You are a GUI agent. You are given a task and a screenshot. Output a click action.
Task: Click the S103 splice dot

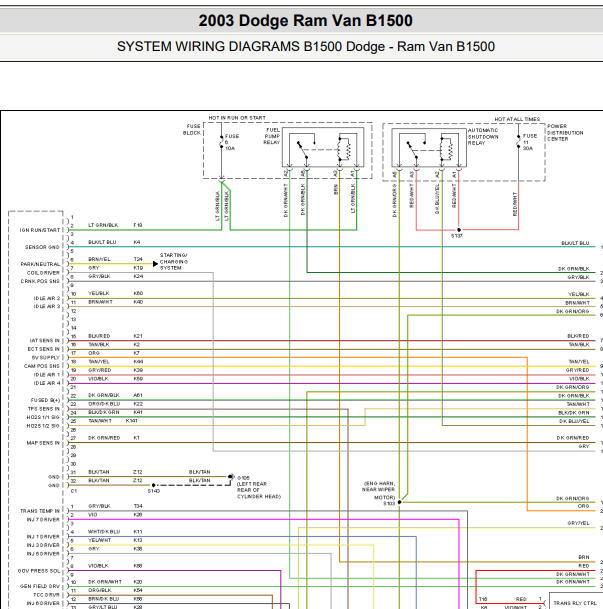coord(400,502)
